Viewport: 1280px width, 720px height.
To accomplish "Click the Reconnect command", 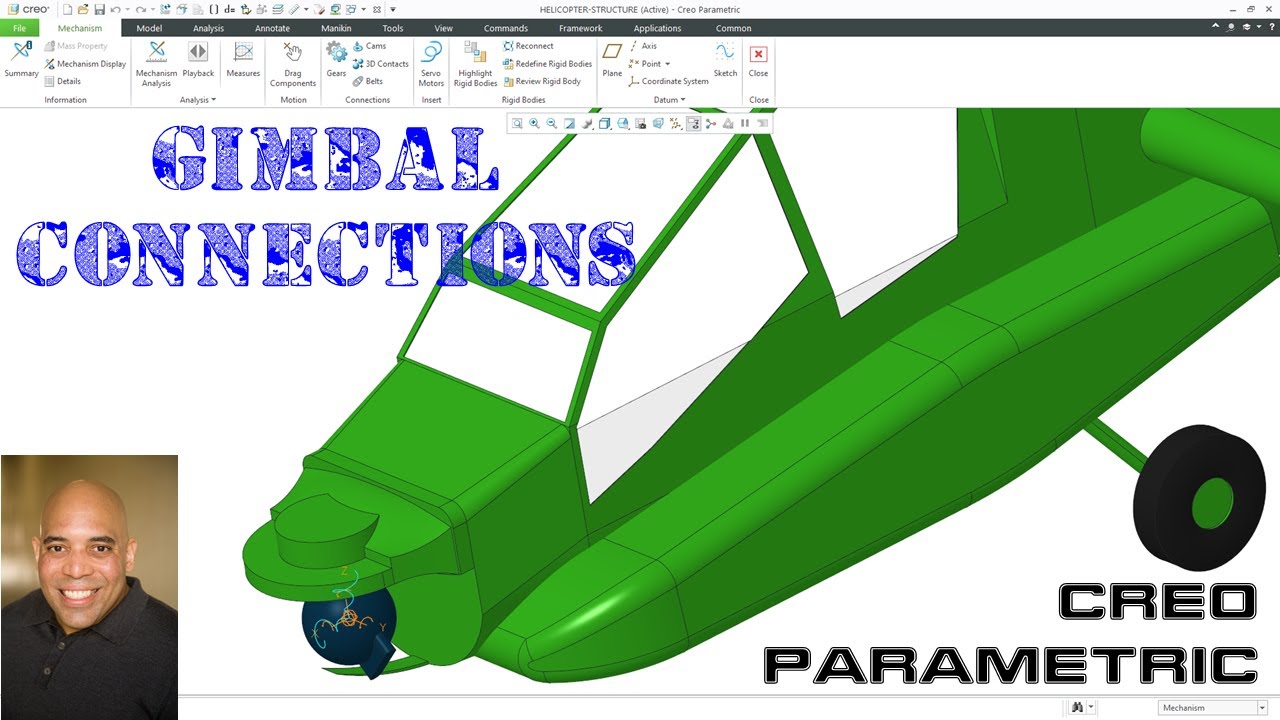I will 528,46.
